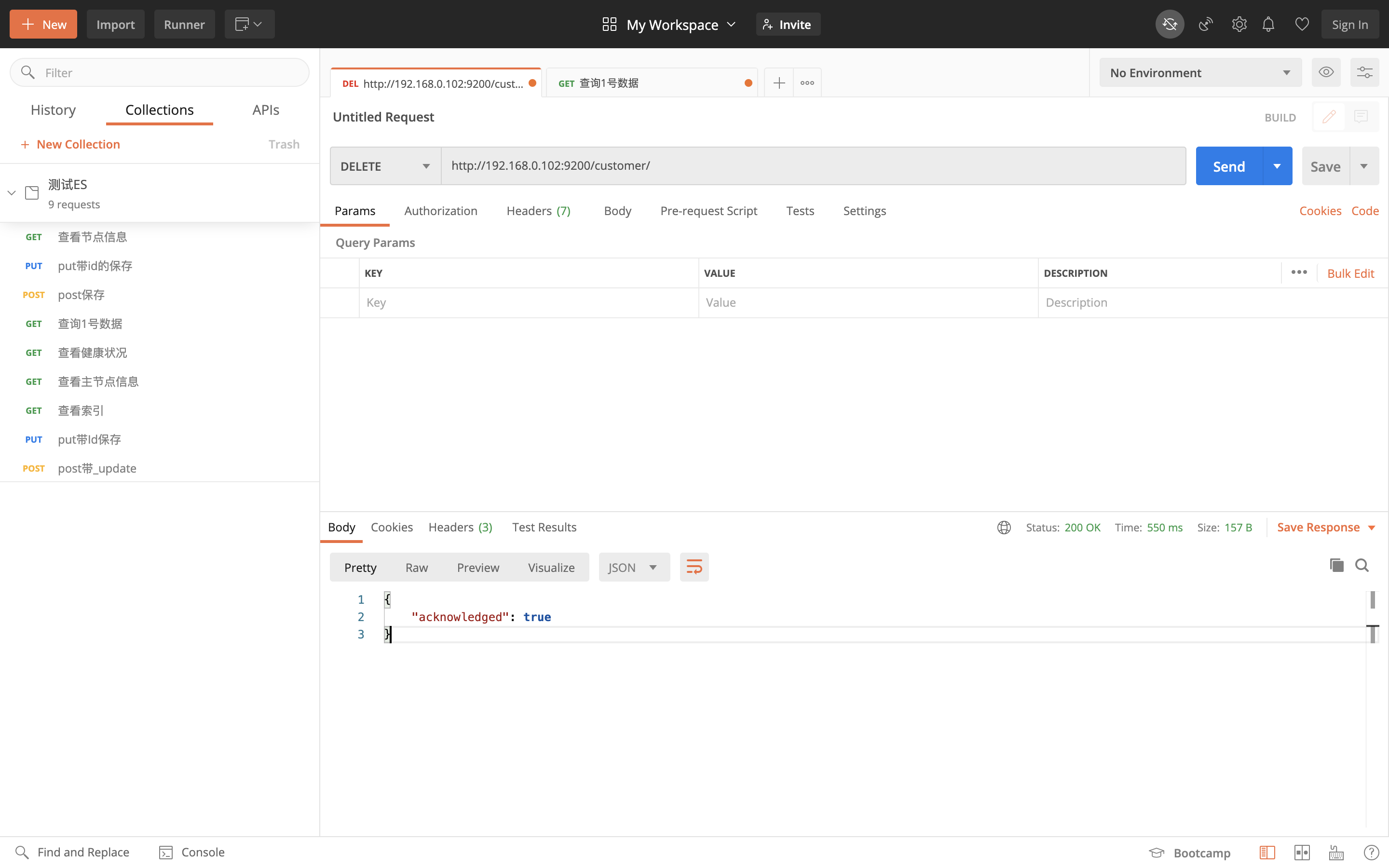1389x868 pixels.
Task: Click the heart icon in header
Action: (x=1302, y=24)
